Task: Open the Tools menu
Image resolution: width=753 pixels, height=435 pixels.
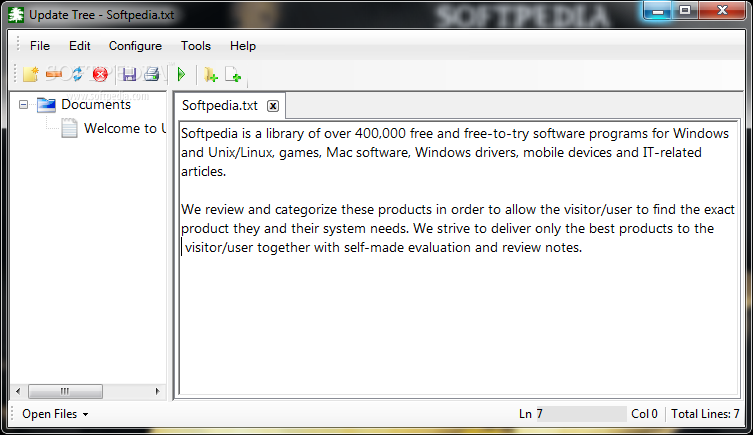Action: tap(196, 46)
